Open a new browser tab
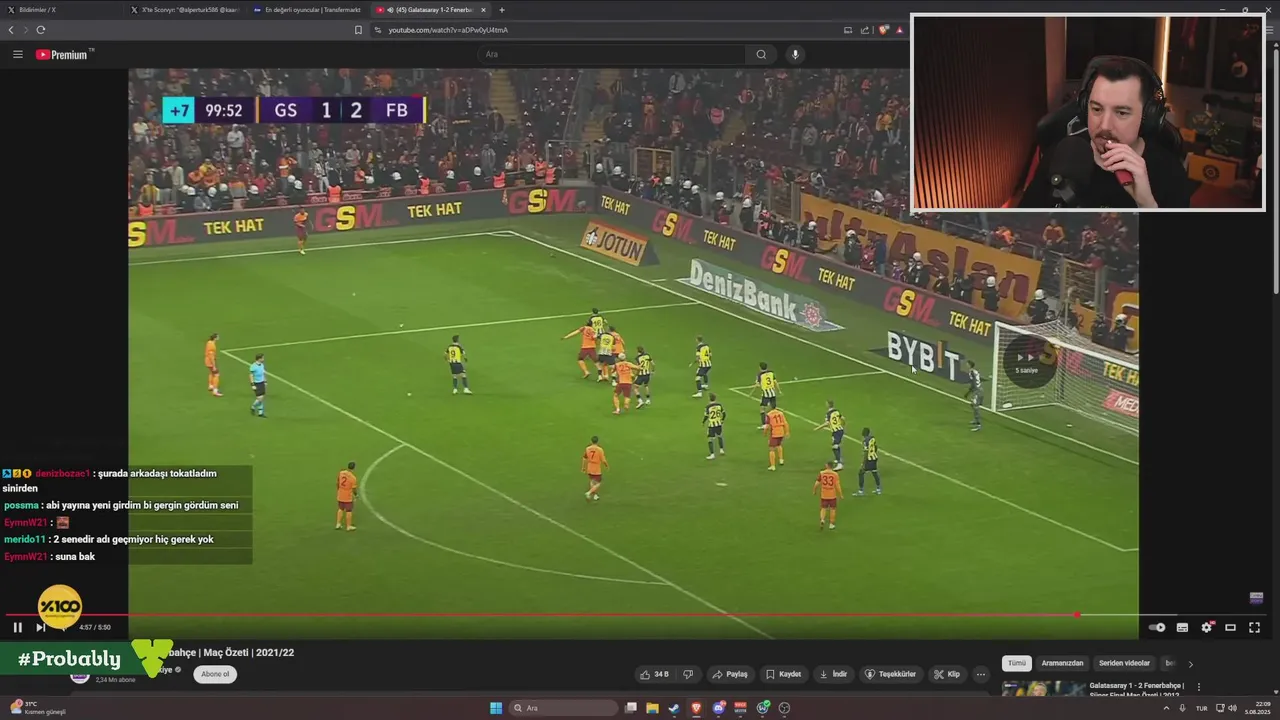The height and width of the screenshot is (720, 1280). [502, 9]
